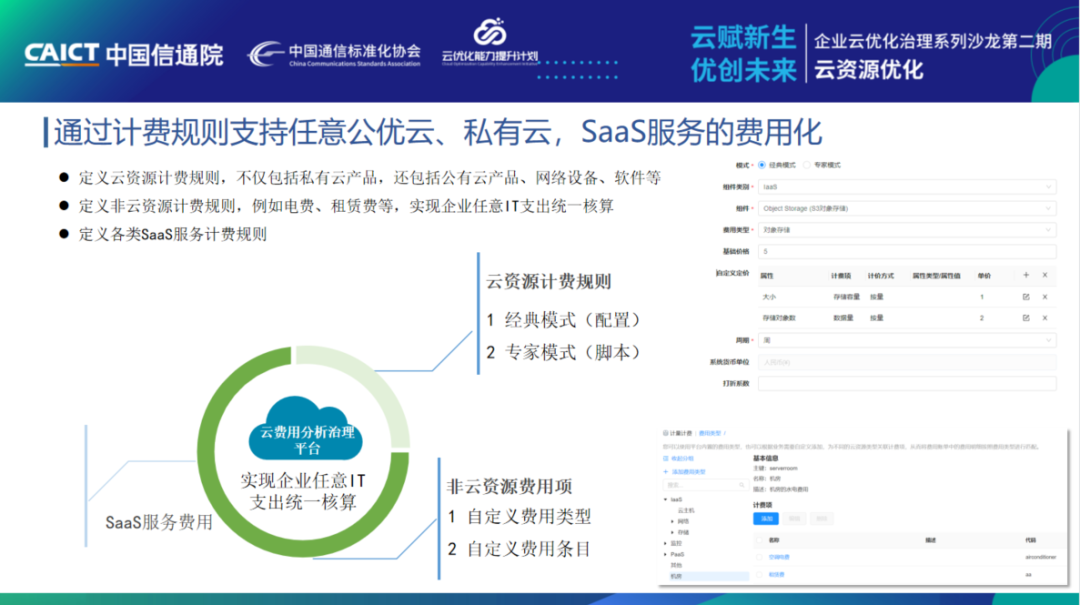Click the 非云资源费用项 heading
This screenshot has height=605, width=1080.
click(510, 486)
